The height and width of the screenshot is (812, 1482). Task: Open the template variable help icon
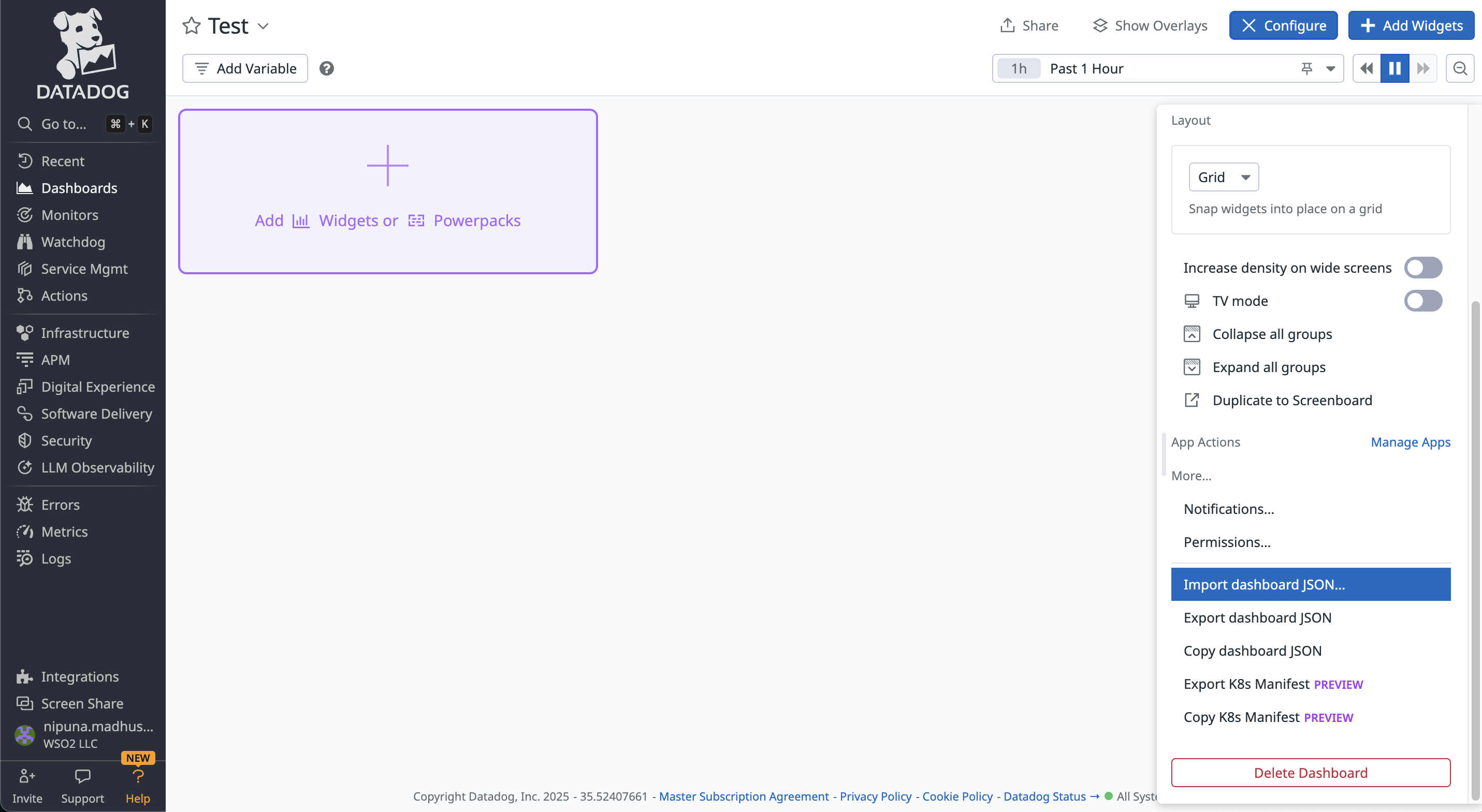pos(327,68)
